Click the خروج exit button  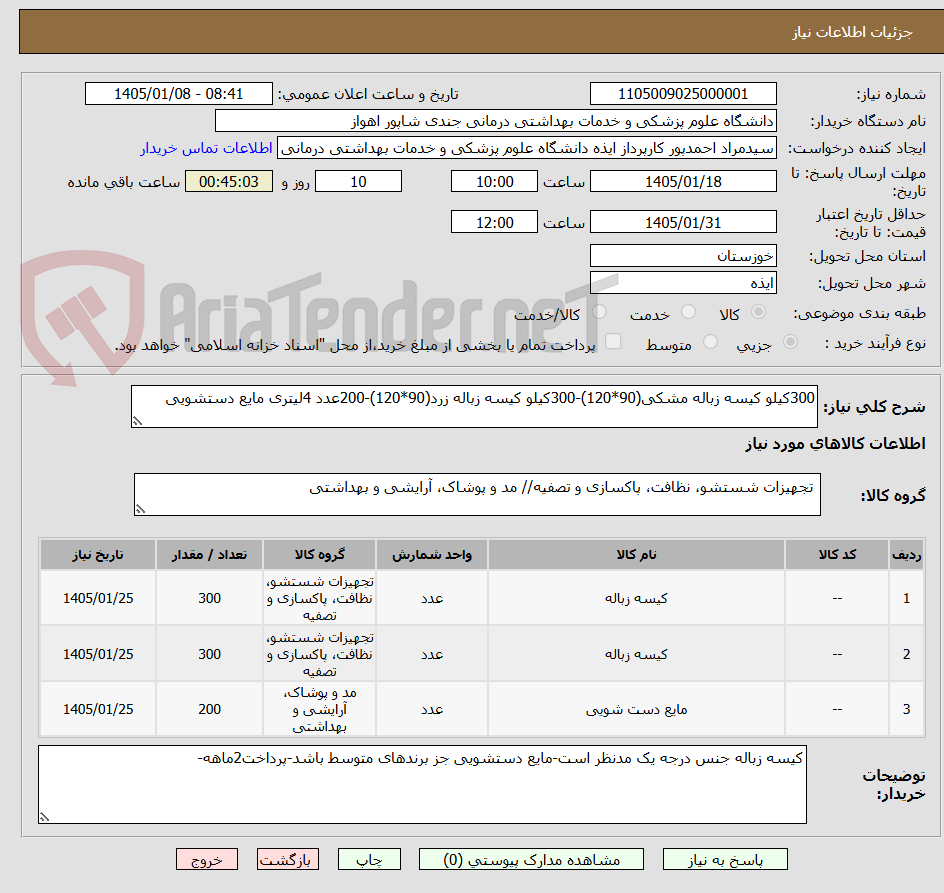point(206,859)
